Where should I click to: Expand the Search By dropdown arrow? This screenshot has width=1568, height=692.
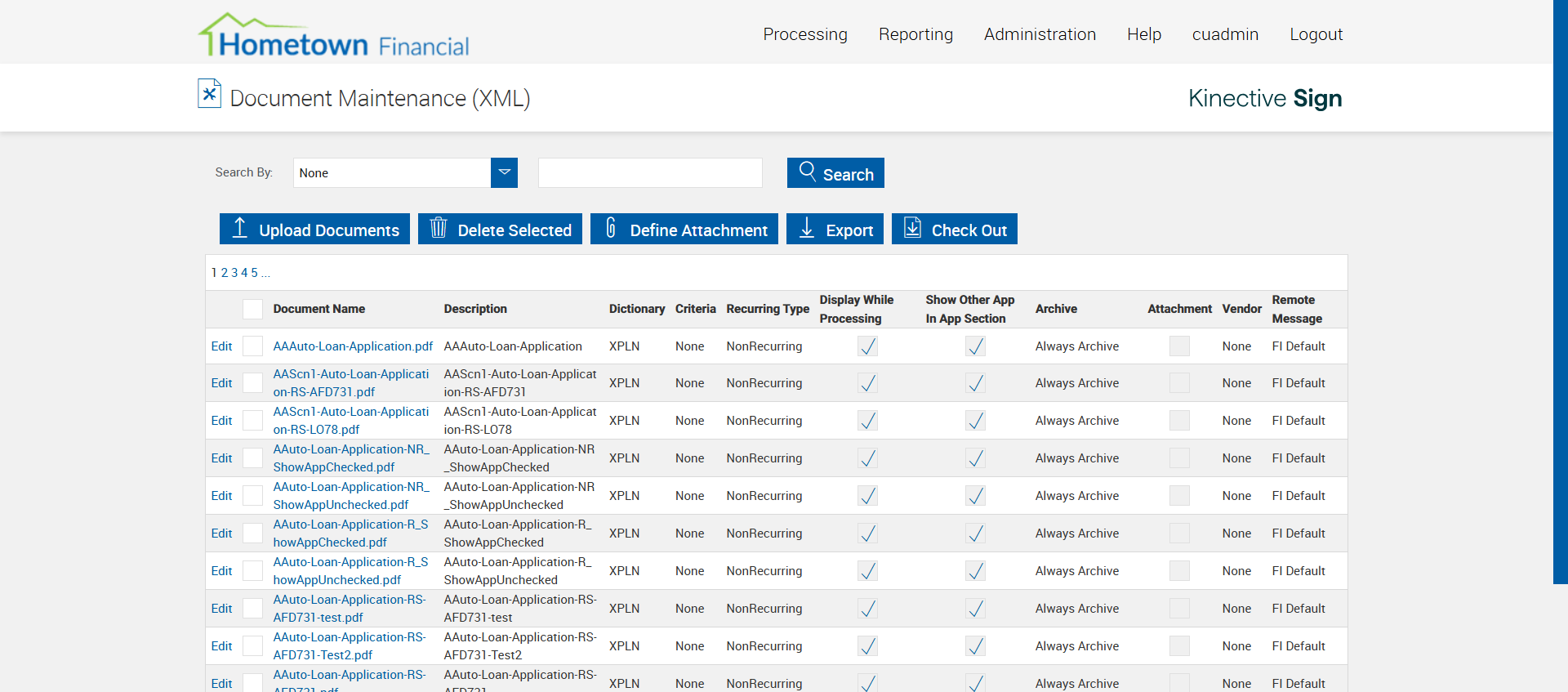click(x=504, y=173)
